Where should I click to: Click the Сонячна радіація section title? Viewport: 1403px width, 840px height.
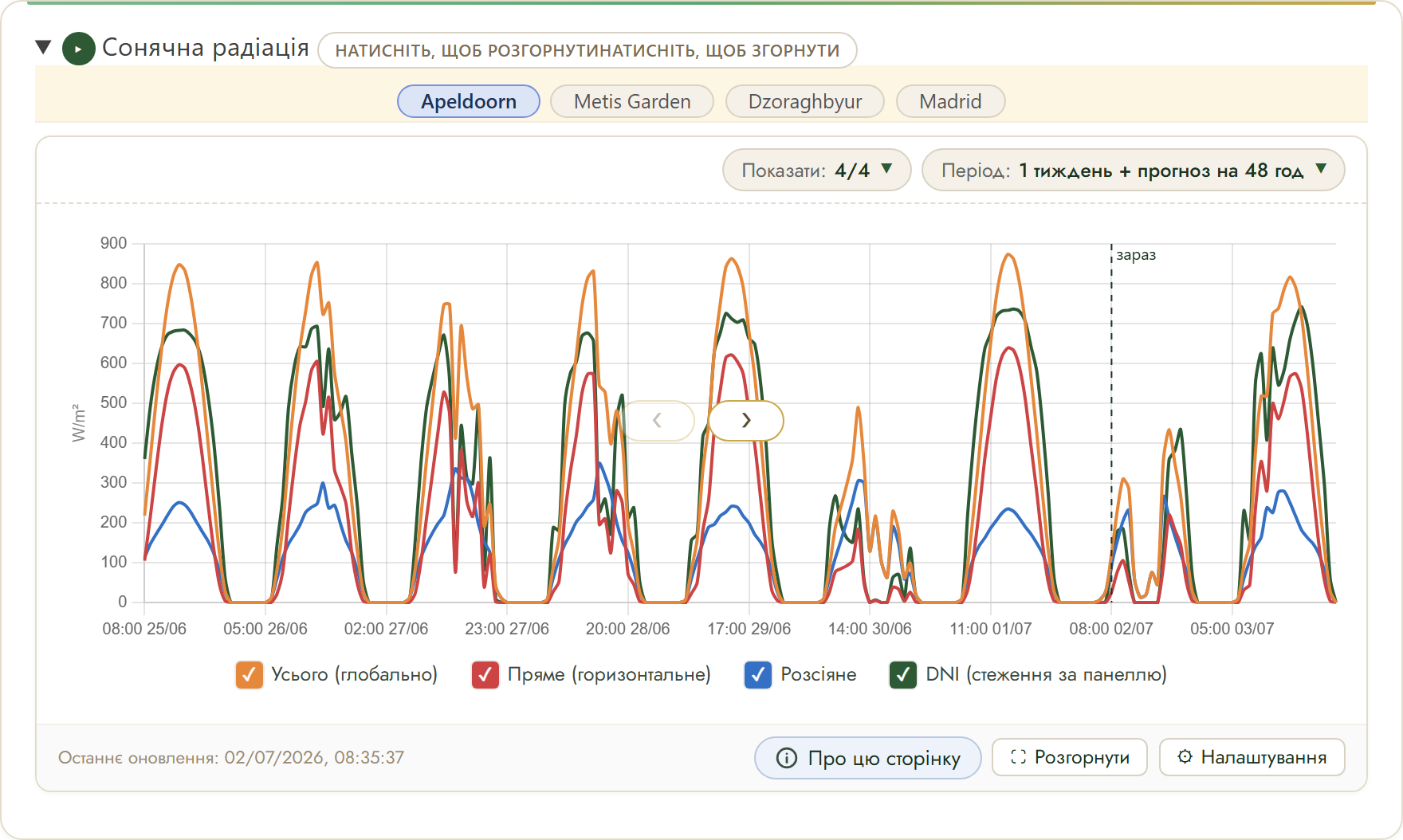206,48
